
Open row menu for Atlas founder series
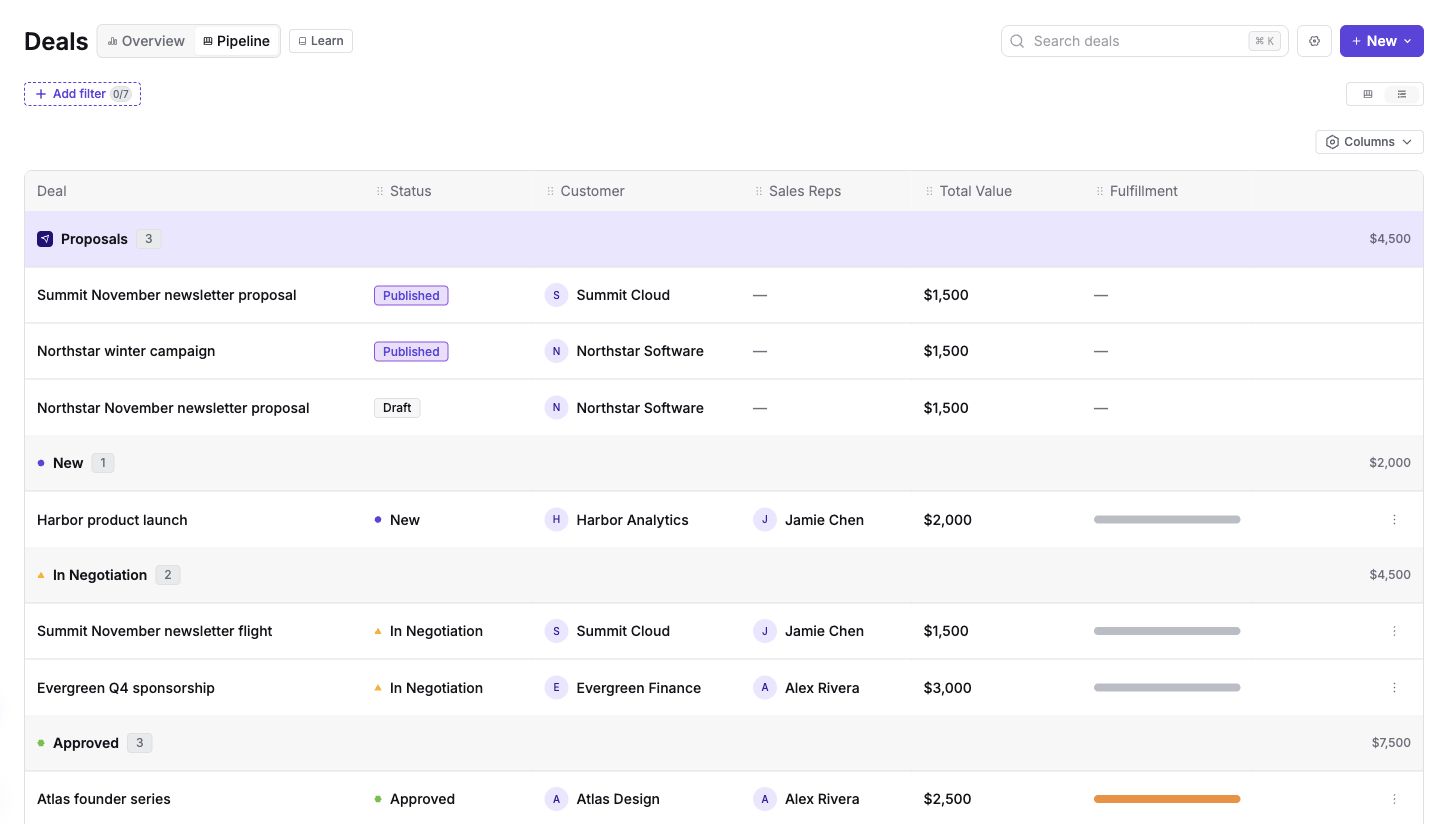click(x=1394, y=799)
